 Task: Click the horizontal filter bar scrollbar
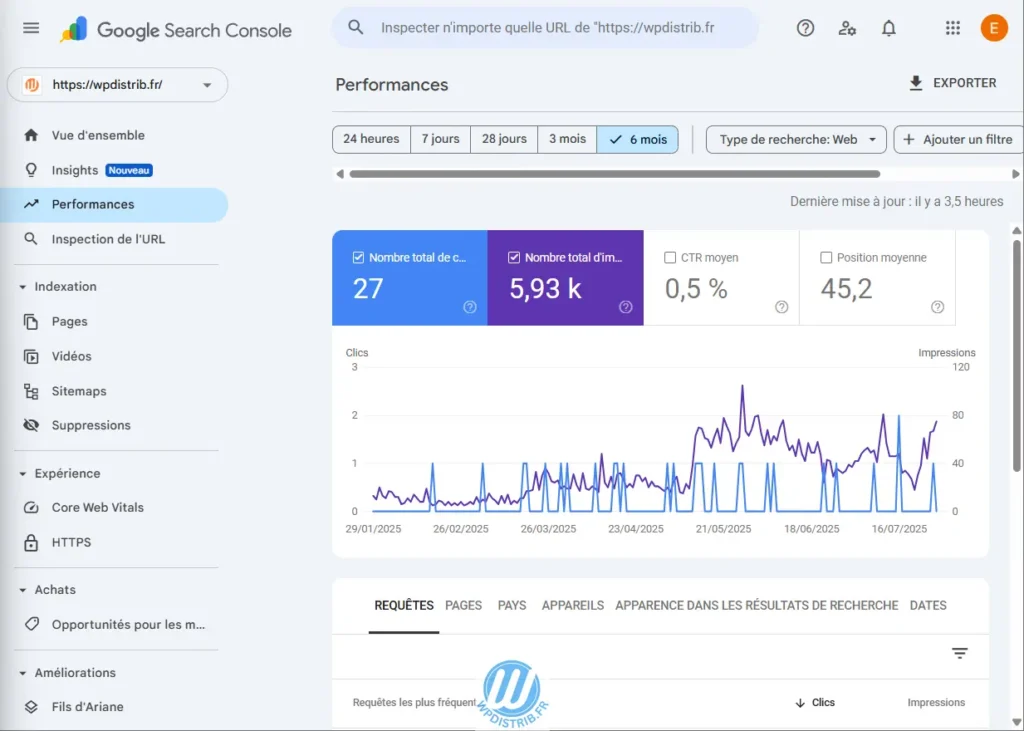coord(615,174)
